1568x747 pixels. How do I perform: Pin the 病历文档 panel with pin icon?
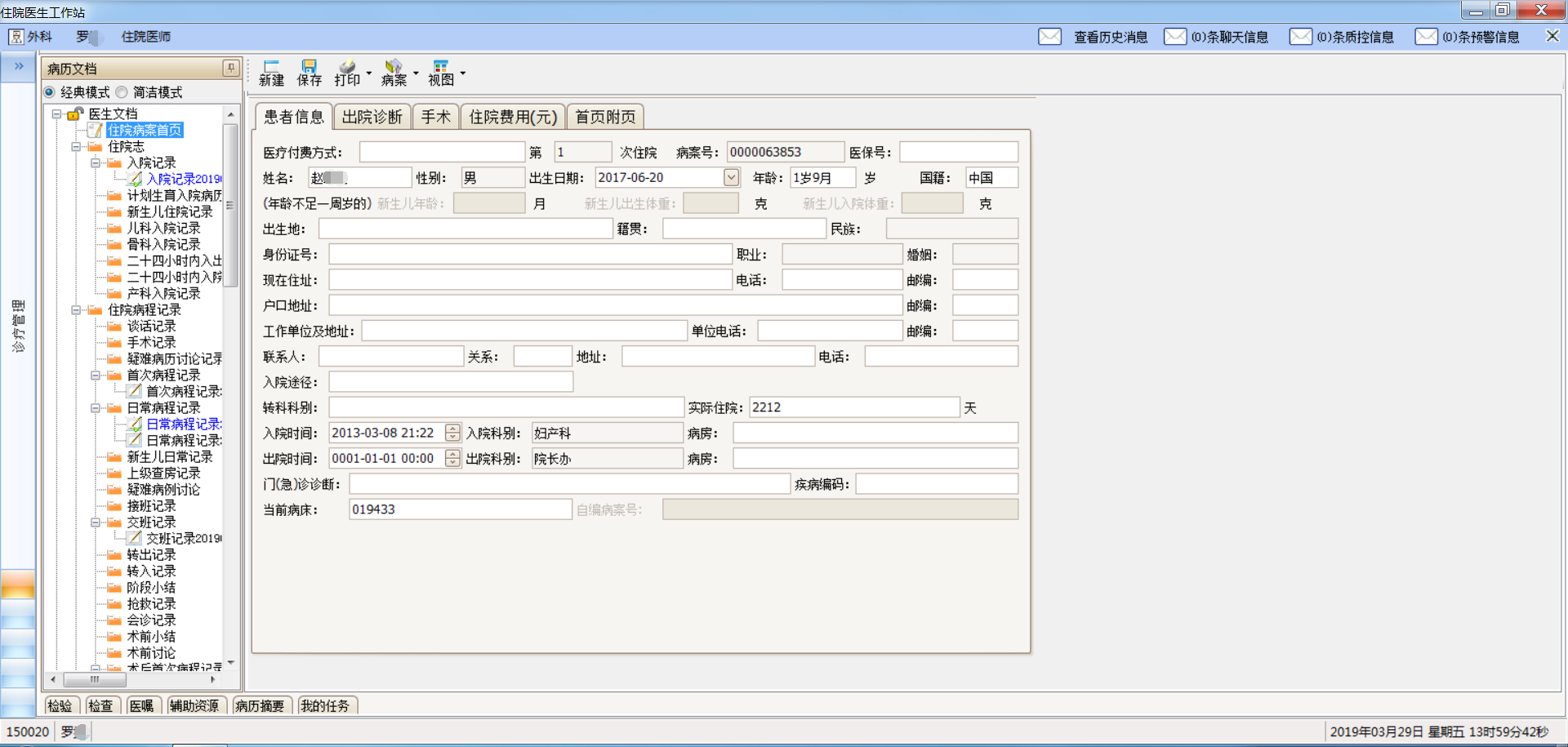point(231,68)
